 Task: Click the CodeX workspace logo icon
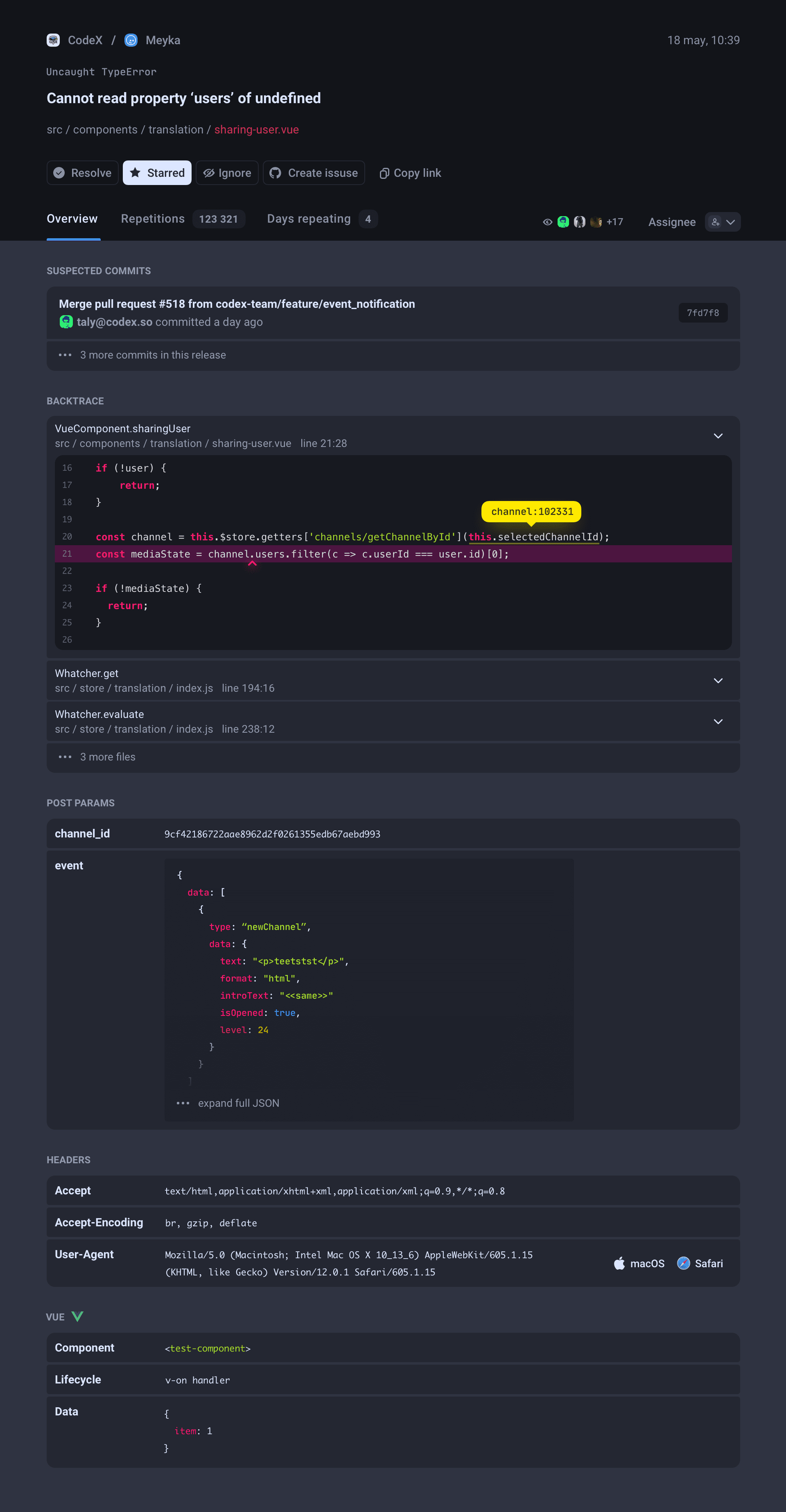[x=53, y=40]
